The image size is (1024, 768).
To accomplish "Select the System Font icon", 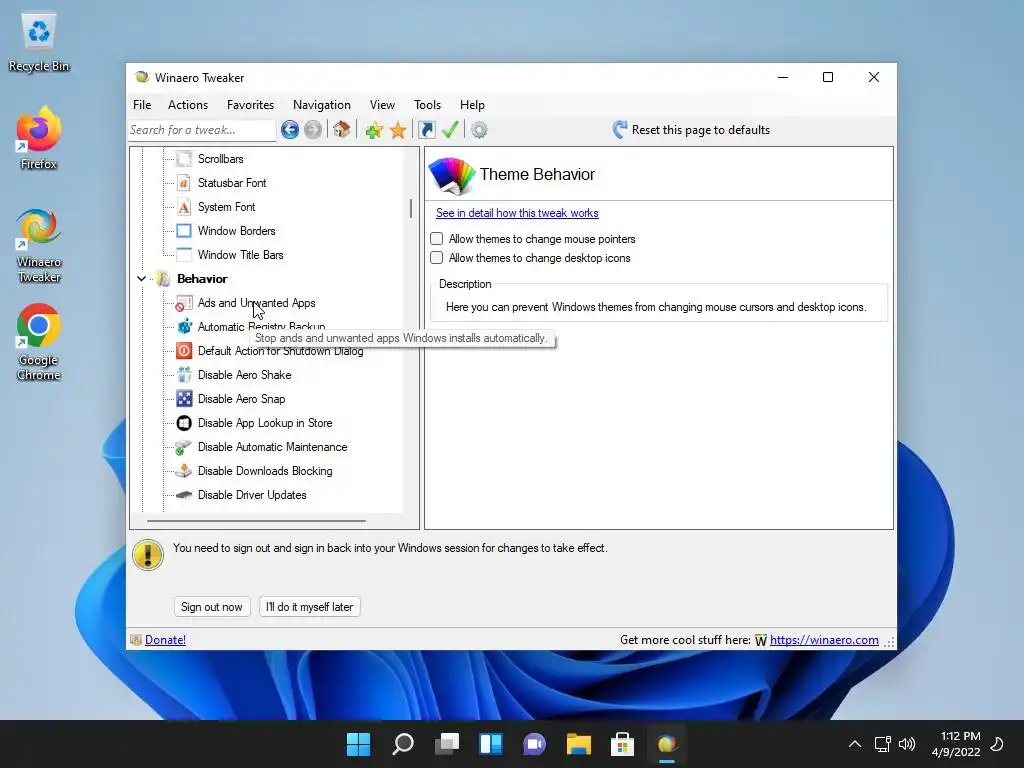I will (184, 207).
